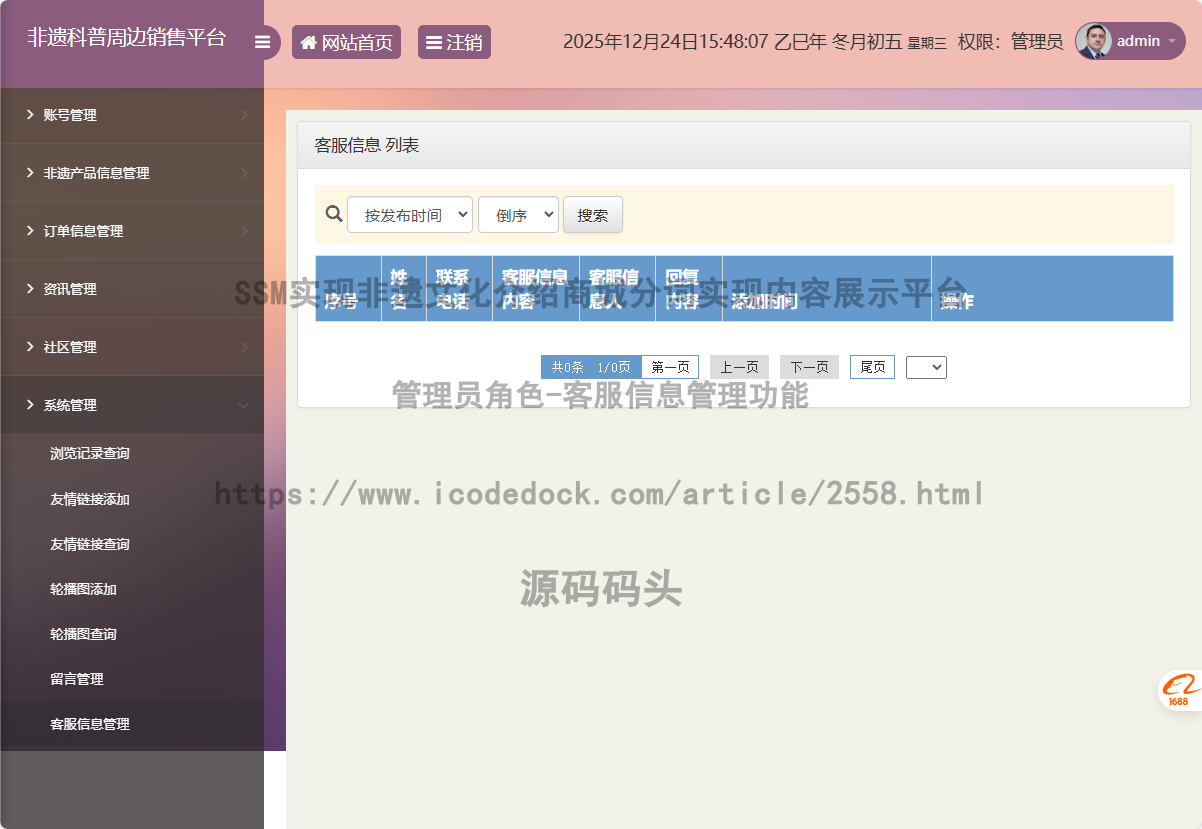
Task: Select 客服信息管理 menu item
Action: 90,724
